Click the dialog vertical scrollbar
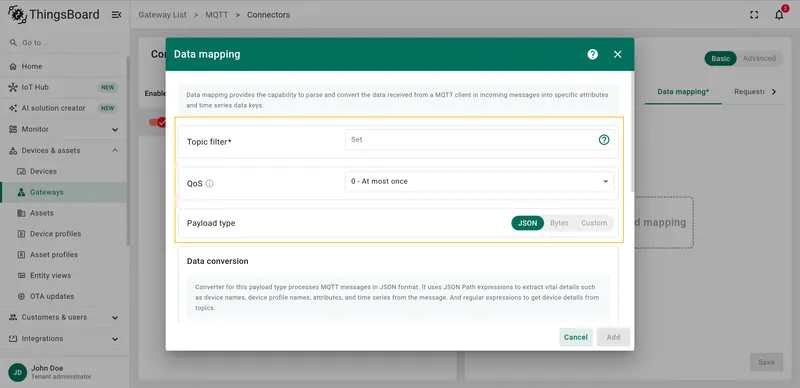Screen dimensions: 800x388 (632, 132)
